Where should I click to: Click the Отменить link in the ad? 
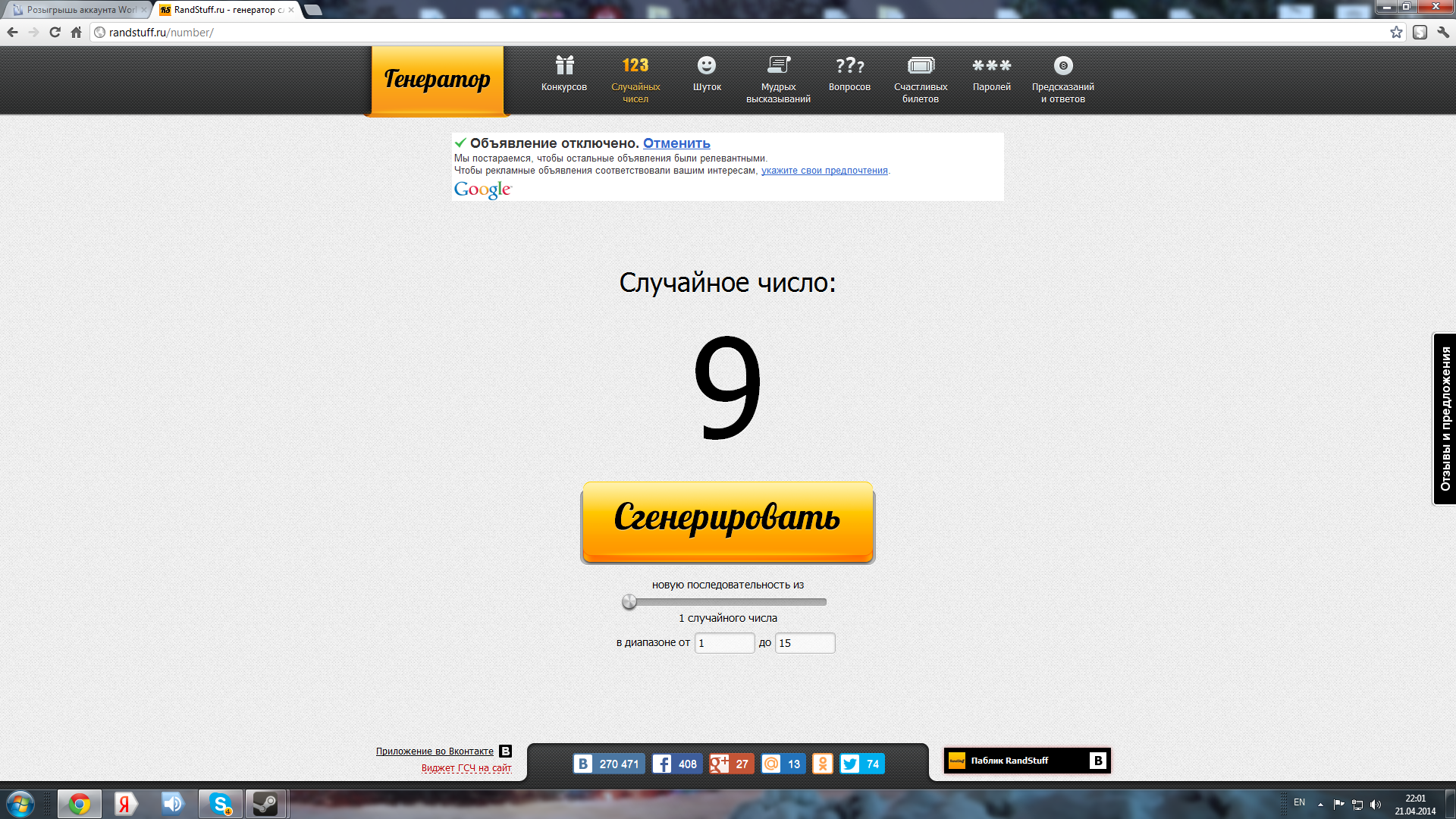coord(676,143)
